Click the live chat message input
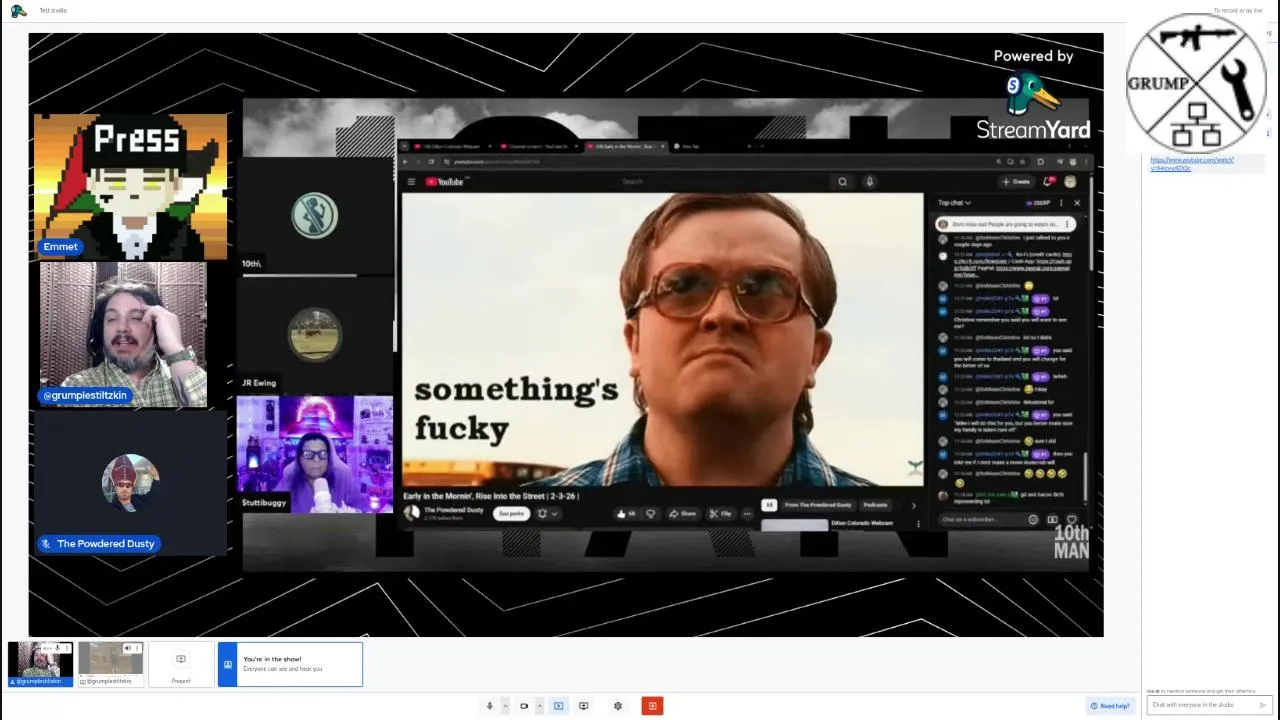This screenshot has height=720, width=1280. pos(984,520)
